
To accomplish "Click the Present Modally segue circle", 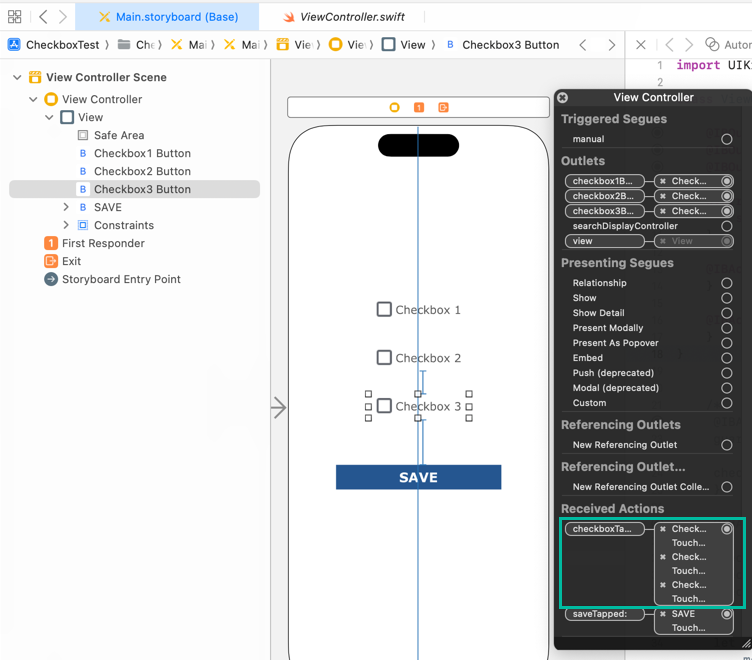I will 727,328.
